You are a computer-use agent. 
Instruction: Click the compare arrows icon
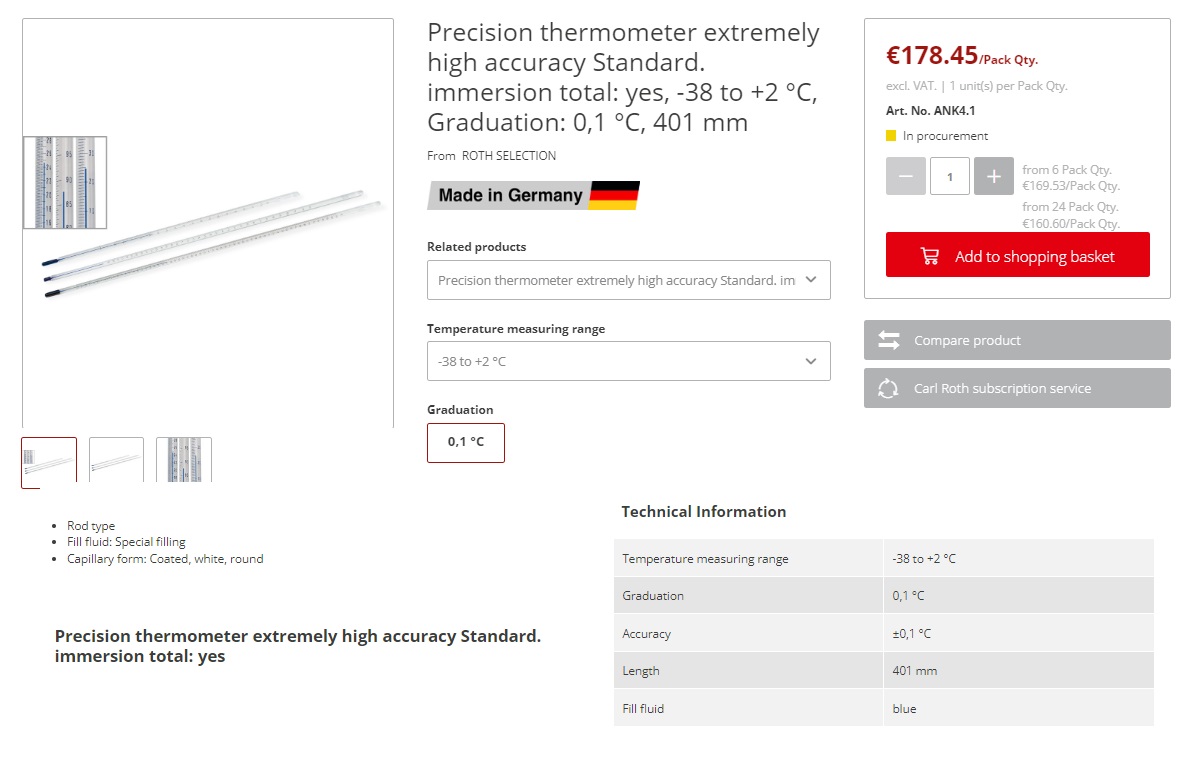(889, 340)
